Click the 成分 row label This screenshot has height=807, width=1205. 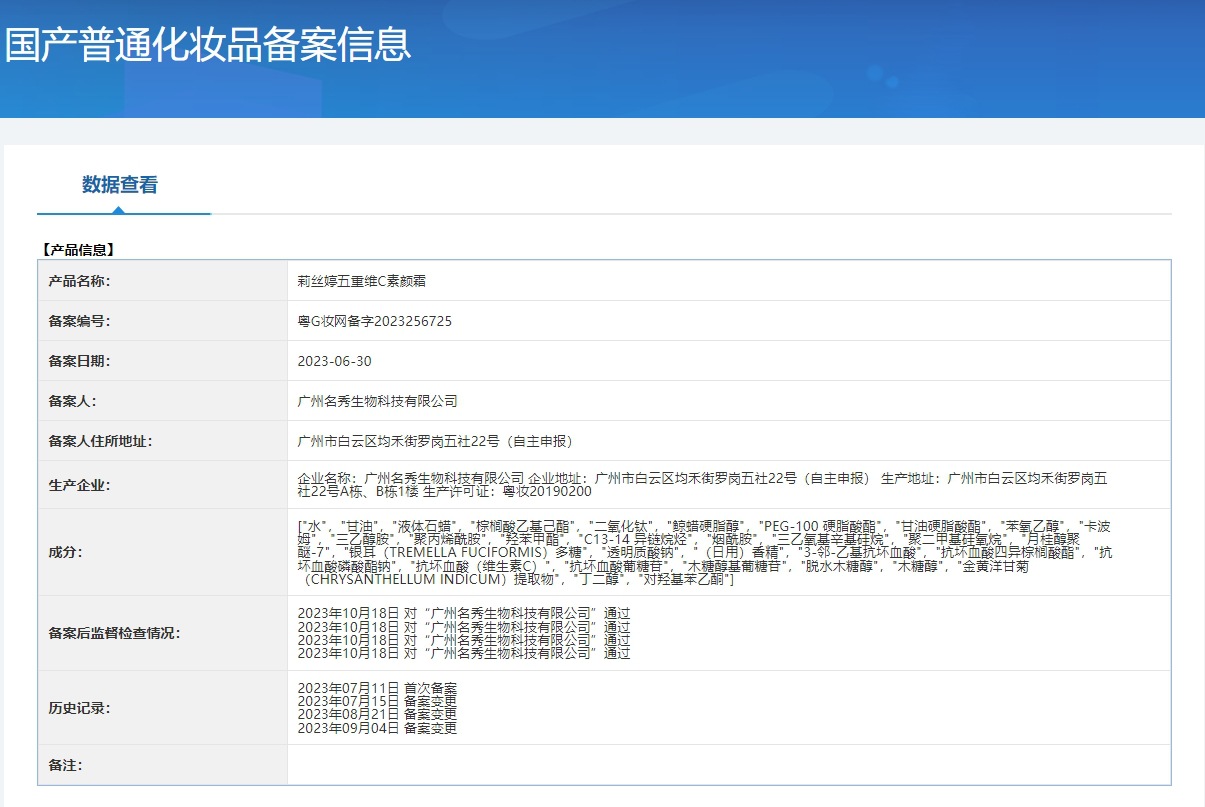[x=66, y=552]
